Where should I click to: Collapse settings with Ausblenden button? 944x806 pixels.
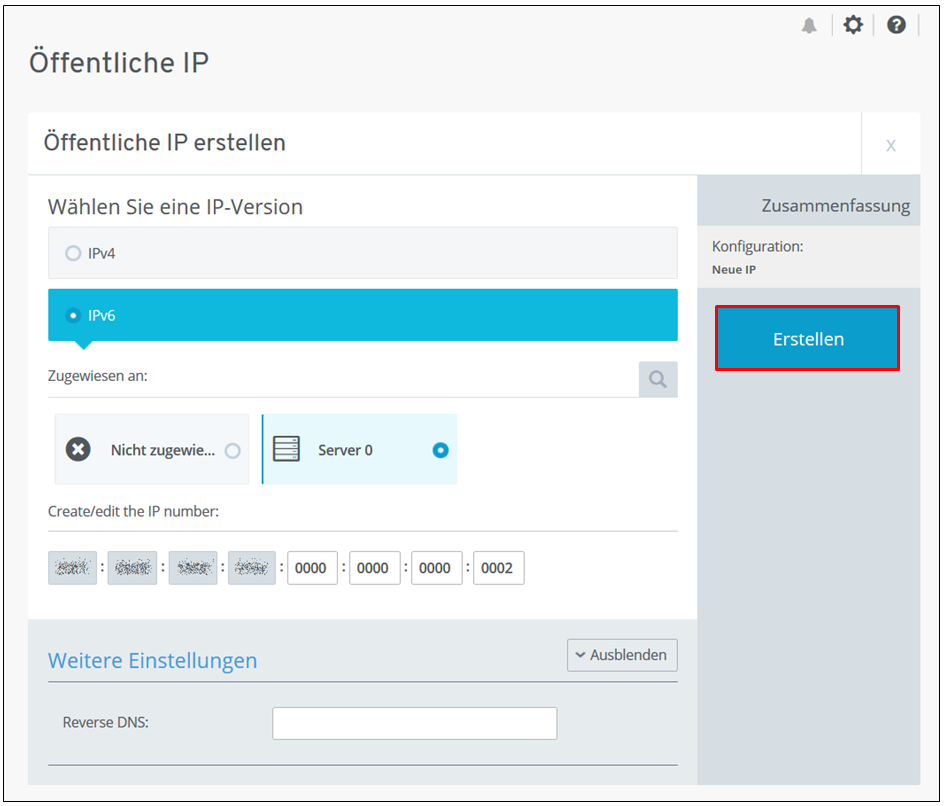pyautogui.click(x=622, y=655)
